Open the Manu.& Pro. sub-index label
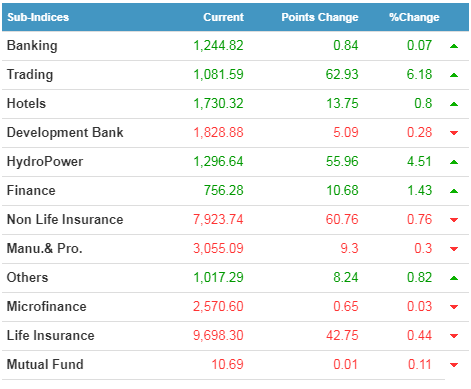 pyautogui.click(x=45, y=248)
